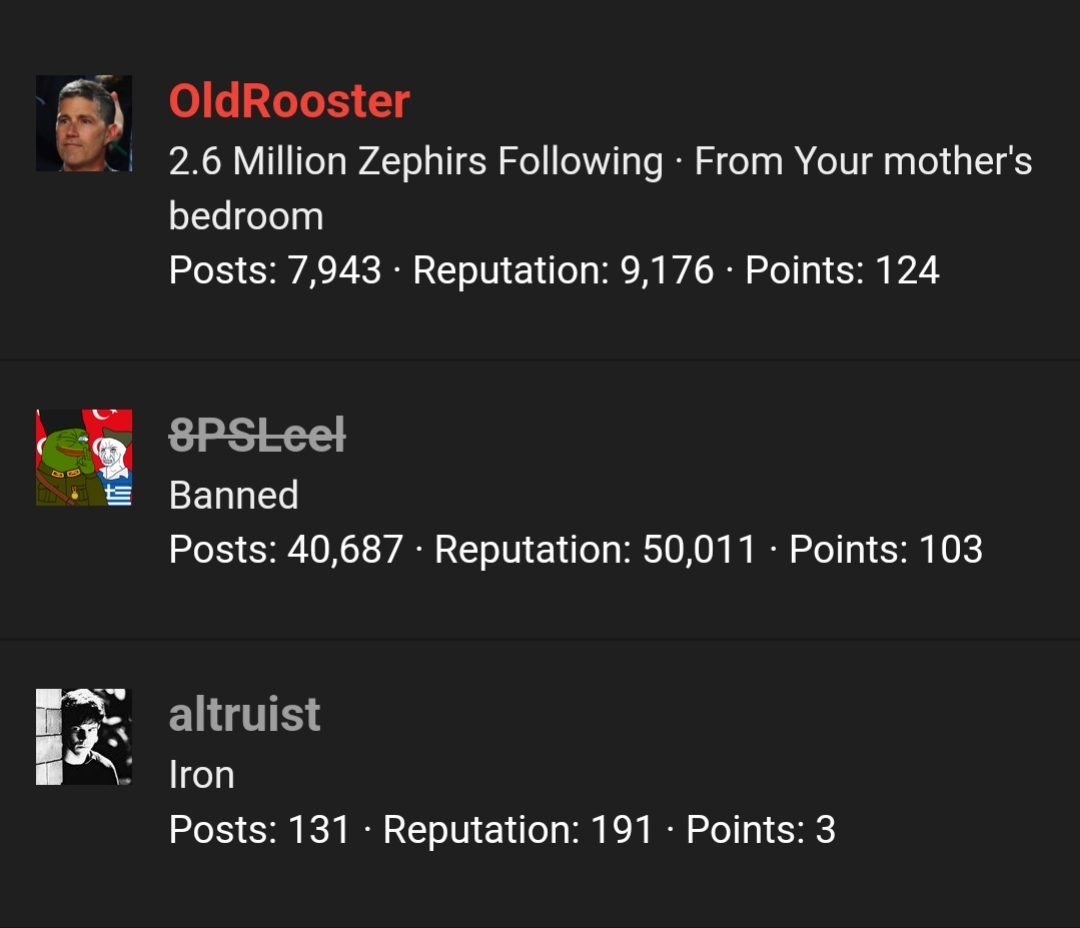Select the "2.6 Million Zephirs Following" title
This screenshot has height=928, width=1080.
[415, 161]
